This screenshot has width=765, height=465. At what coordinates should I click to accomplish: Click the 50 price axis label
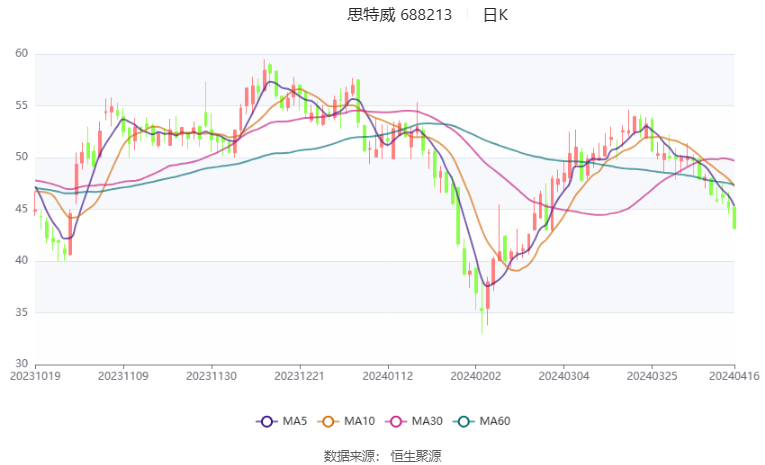tap(21, 157)
